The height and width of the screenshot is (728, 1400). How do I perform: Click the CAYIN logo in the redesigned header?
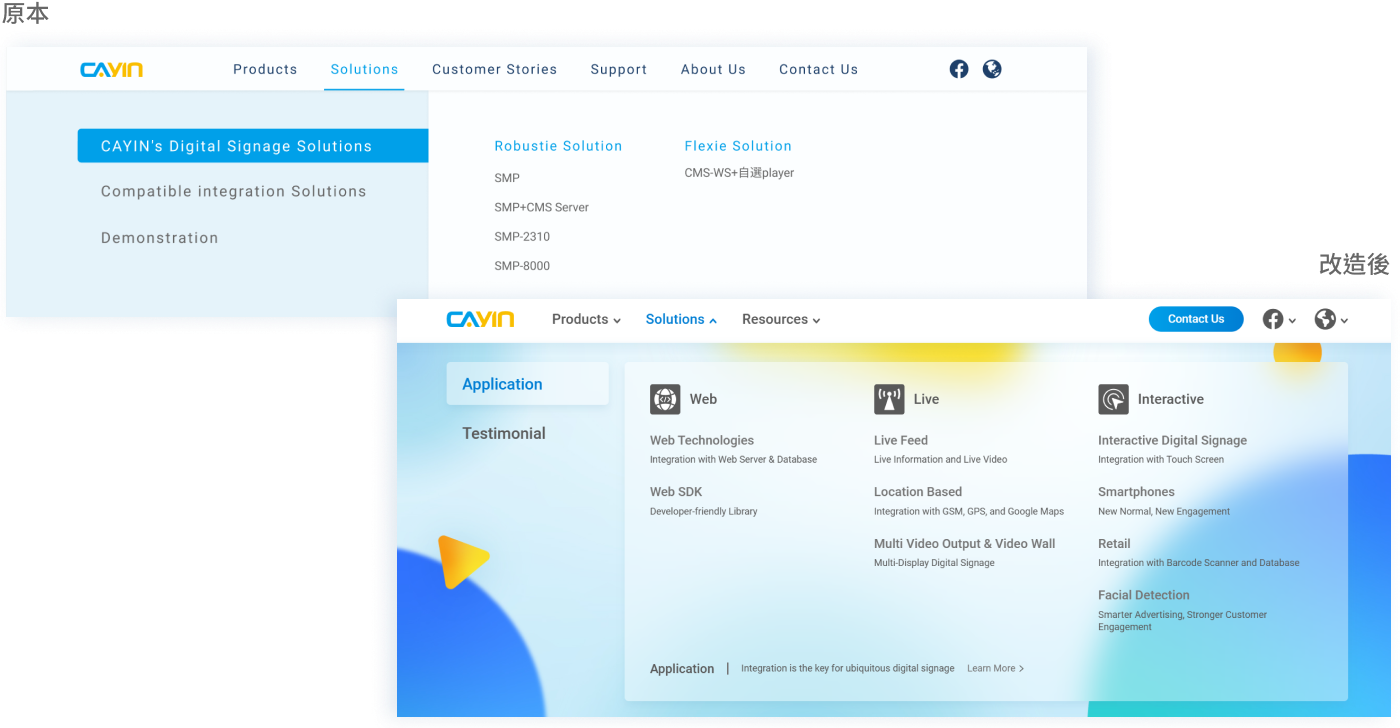480,319
